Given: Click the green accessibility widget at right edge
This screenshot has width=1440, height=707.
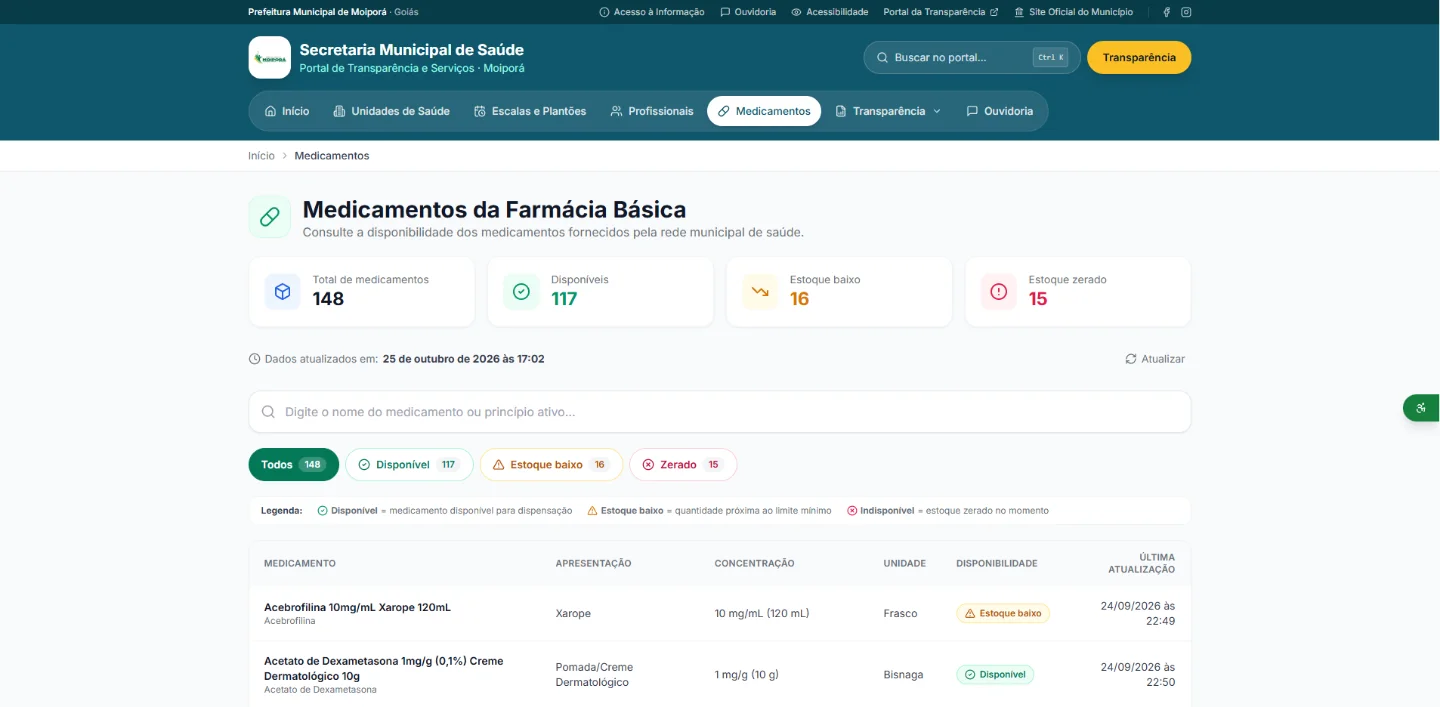Looking at the screenshot, I should [1421, 408].
